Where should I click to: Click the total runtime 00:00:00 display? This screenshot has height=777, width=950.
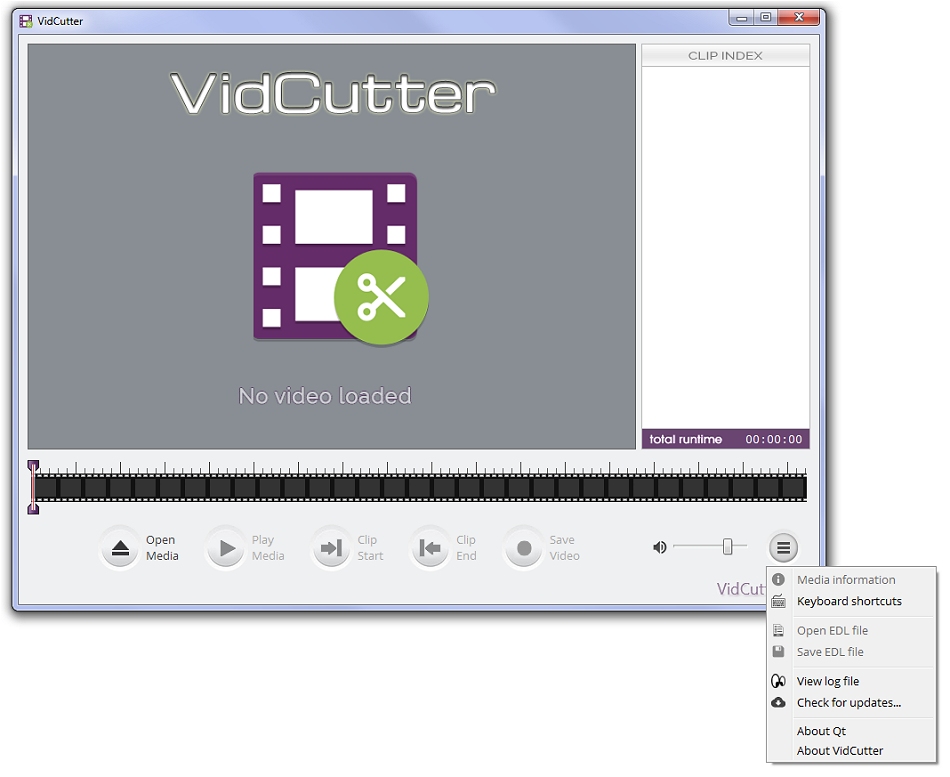(725, 439)
